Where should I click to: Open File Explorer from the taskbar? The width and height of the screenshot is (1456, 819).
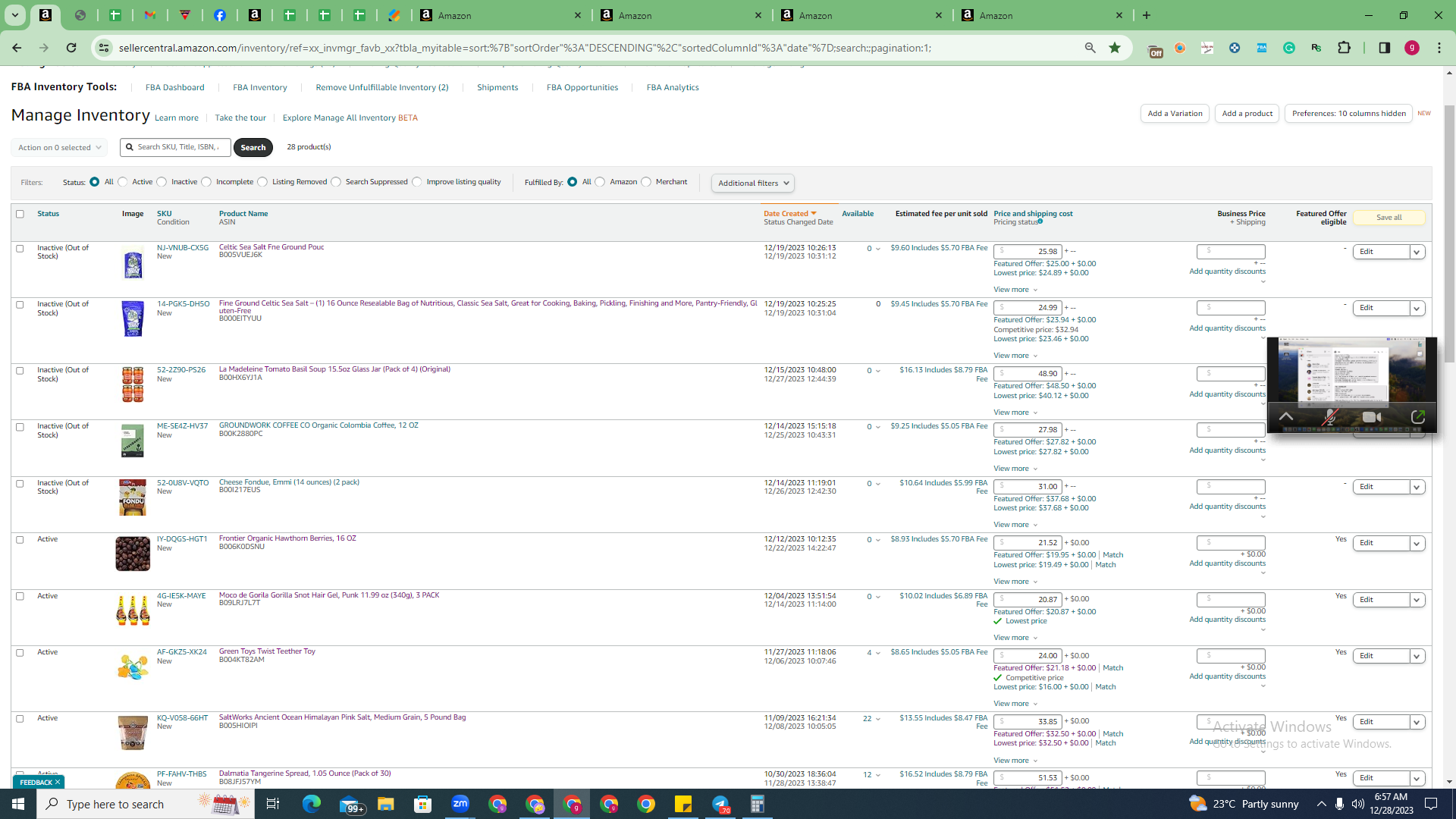click(386, 804)
